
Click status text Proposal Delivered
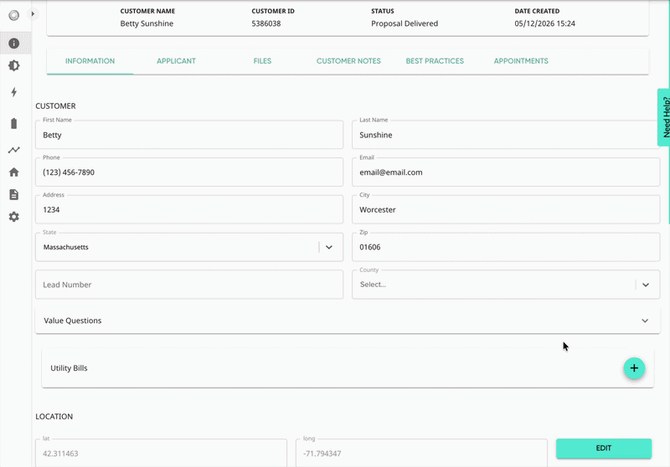point(405,23)
